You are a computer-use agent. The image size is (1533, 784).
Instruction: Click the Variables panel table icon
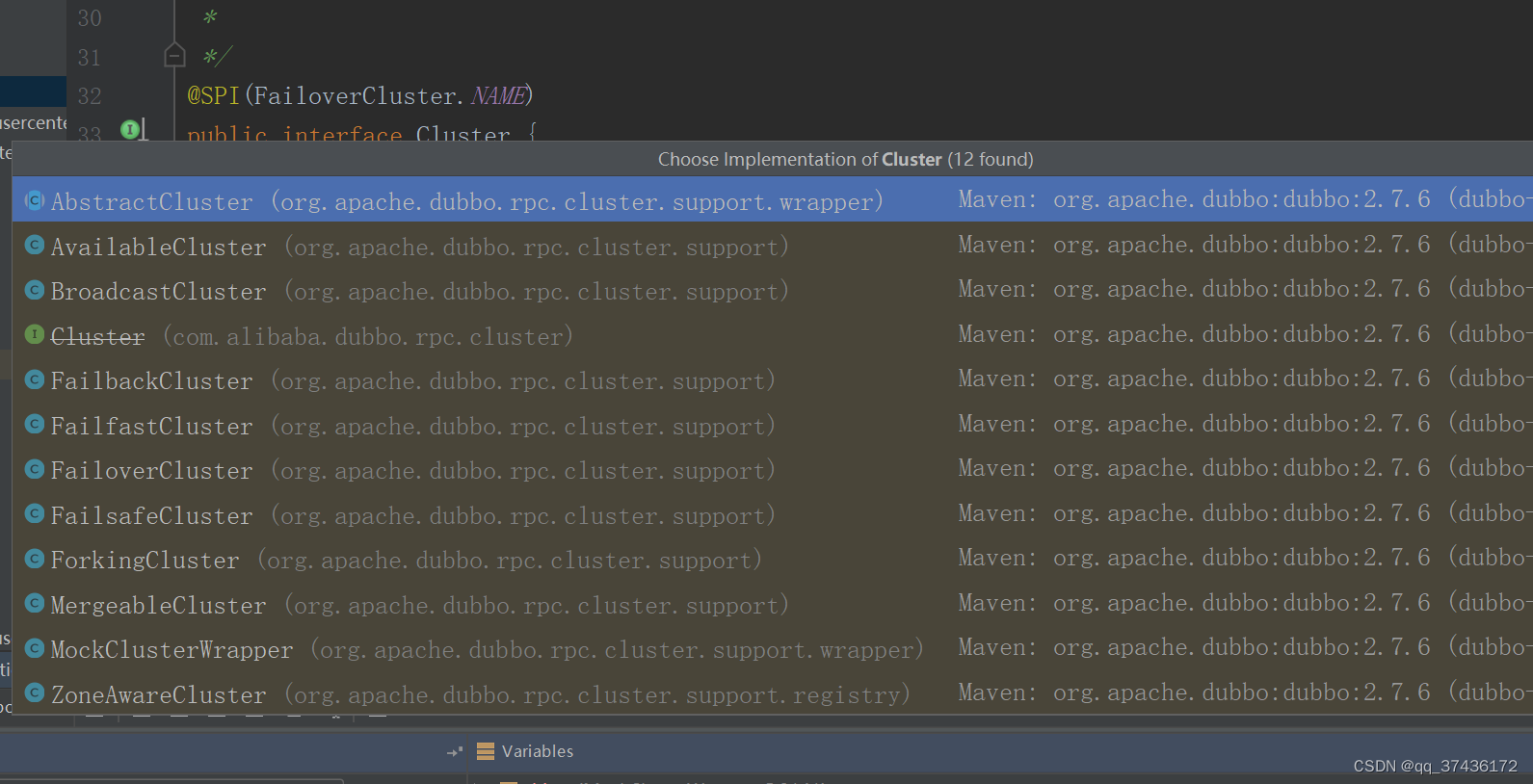tap(486, 751)
